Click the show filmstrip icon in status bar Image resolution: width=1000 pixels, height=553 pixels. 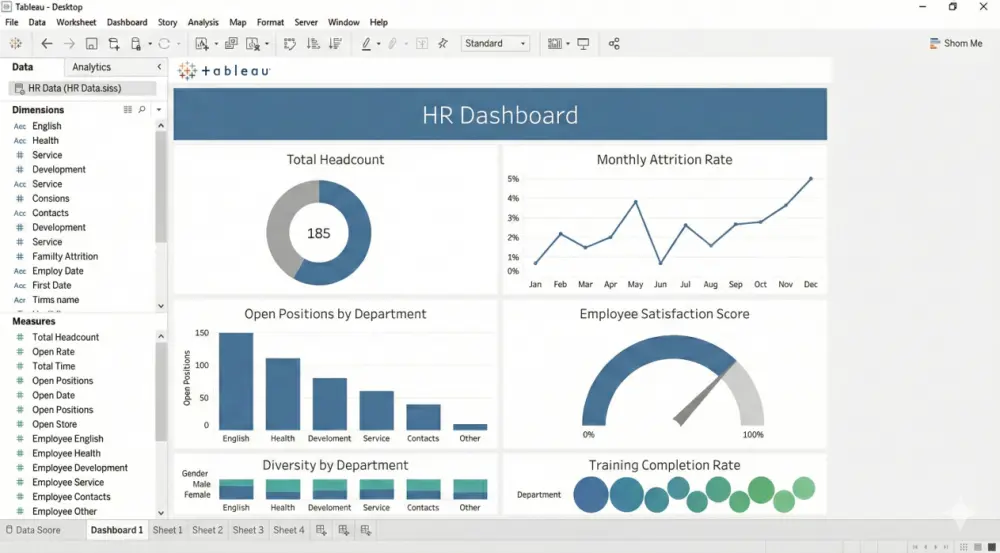point(977,547)
